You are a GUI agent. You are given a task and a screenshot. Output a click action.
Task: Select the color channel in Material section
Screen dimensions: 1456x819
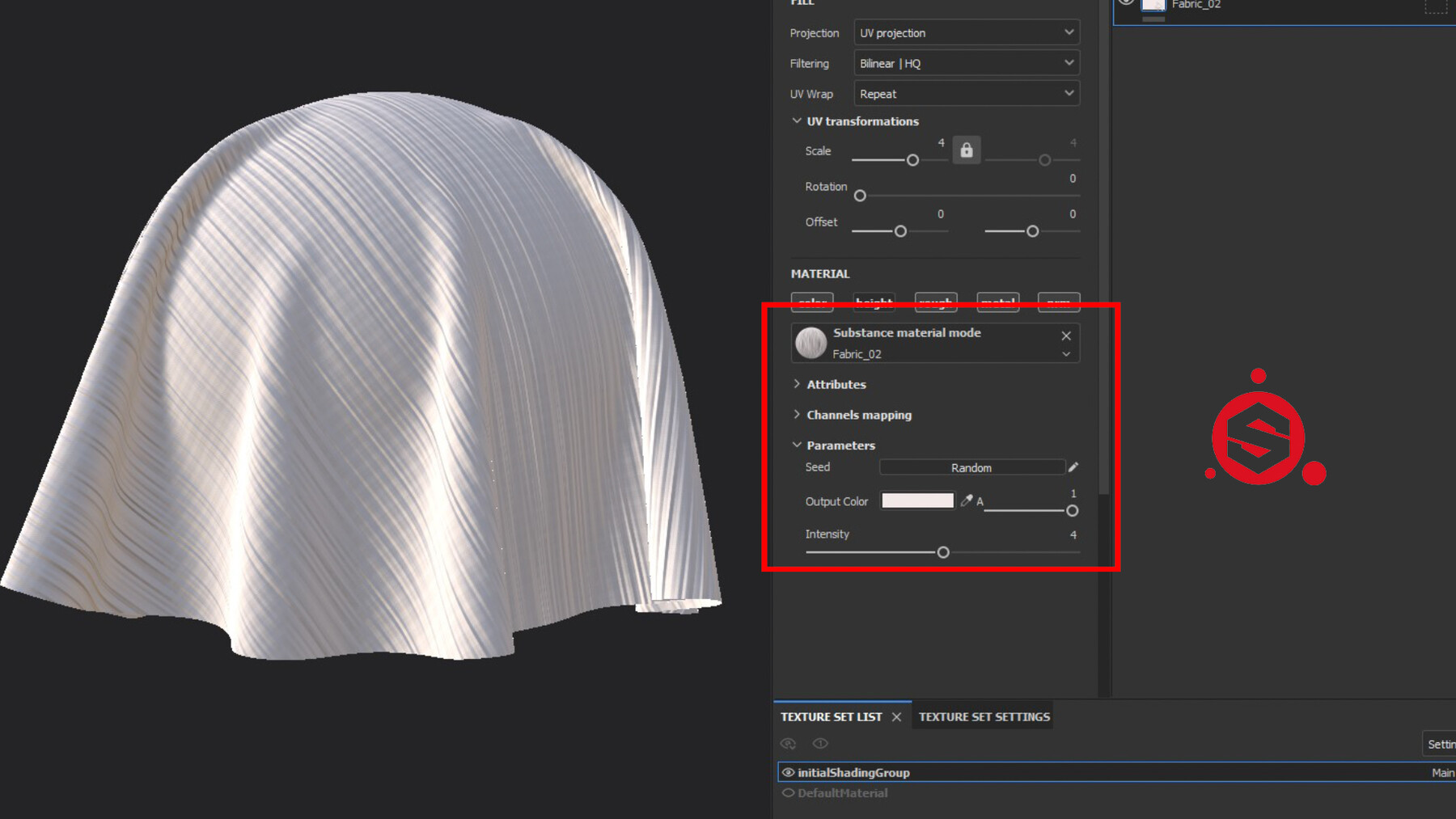tap(812, 302)
